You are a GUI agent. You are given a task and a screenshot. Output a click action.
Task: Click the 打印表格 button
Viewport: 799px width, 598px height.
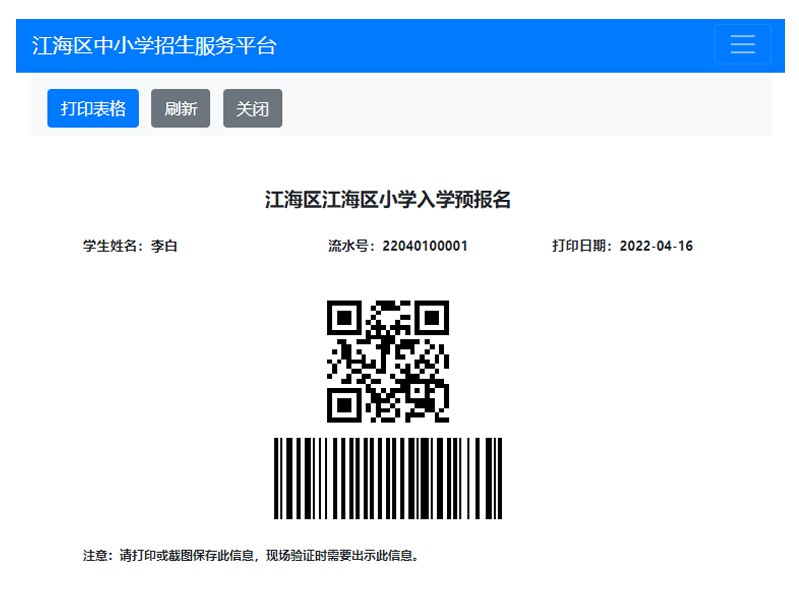93,108
